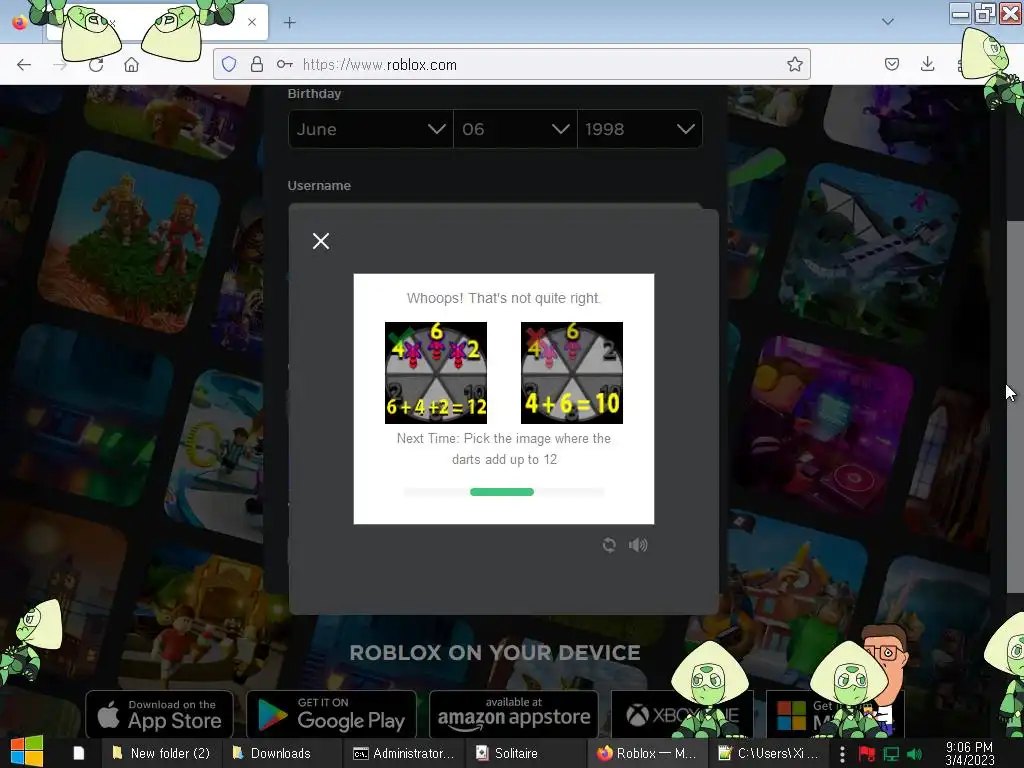This screenshot has height=768, width=1024.
Task: Close the current browser tab
Action: tap(252, 22)
